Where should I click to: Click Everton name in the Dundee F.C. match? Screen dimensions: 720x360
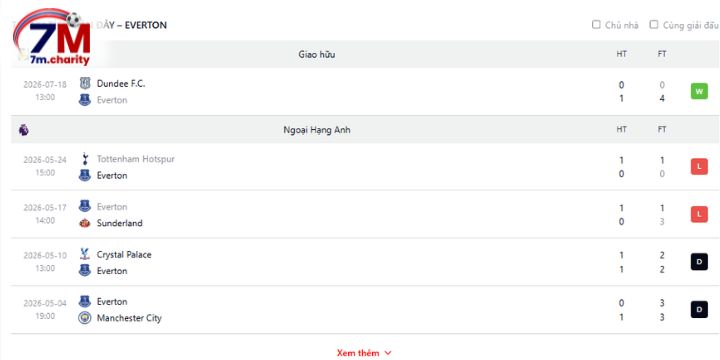click(112, 100)
